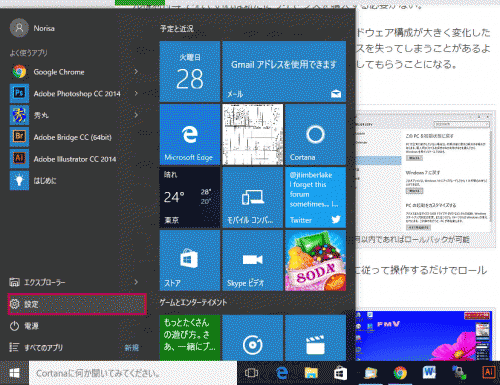The image size is (500, 385).
Task: Open Illustrator from the taskbar
Action: click(489, 373)
